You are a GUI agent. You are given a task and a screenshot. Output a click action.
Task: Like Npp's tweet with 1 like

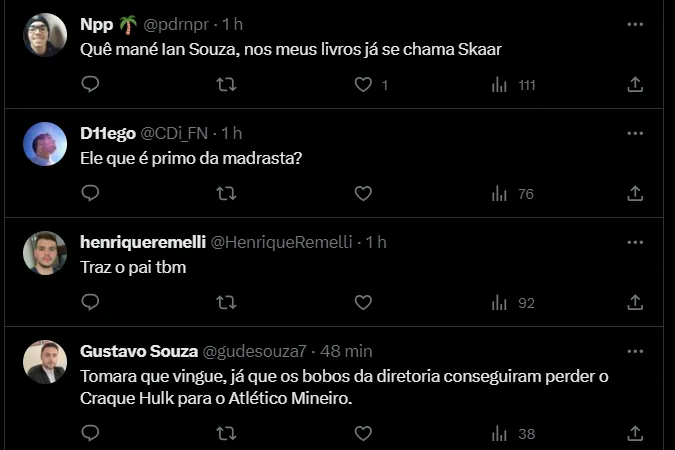pyautogui.click(x=364, y=86)
